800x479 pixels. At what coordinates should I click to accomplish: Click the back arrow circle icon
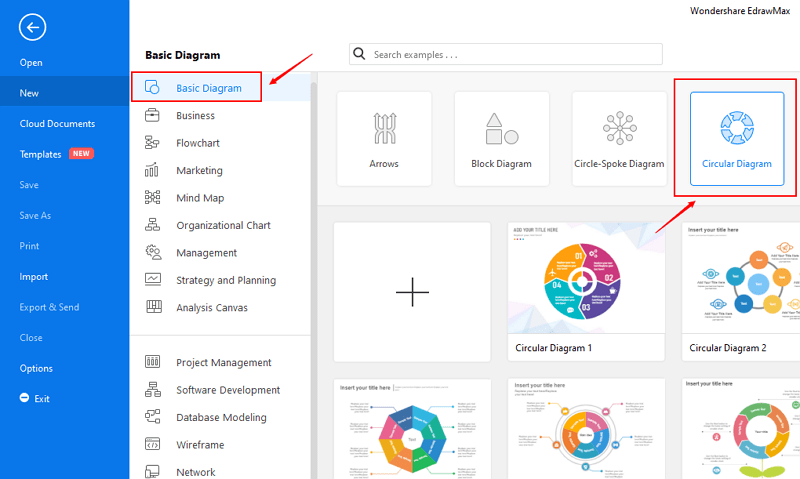(x=33, y=27)
